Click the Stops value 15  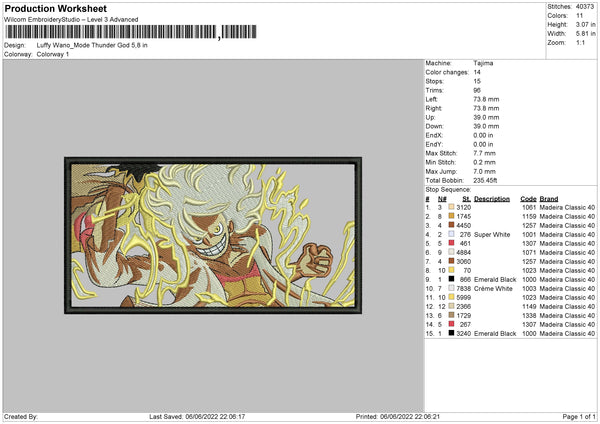(477, 81)
